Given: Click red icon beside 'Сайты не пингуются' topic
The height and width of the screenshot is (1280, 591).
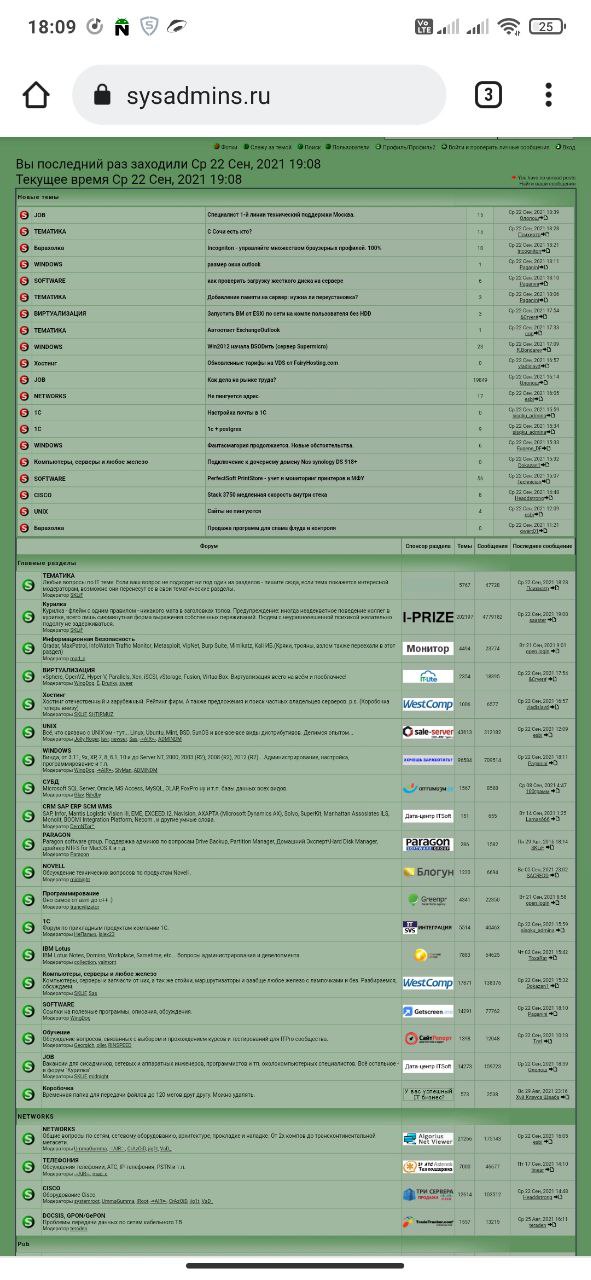Looking at the screenshot, I should tap(24, 511).
